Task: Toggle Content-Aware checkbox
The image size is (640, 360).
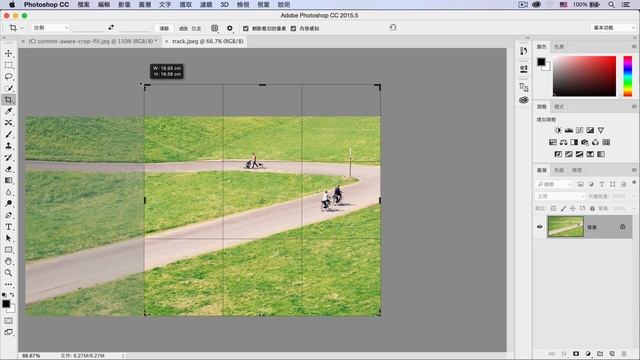Action: coord(293,28)
